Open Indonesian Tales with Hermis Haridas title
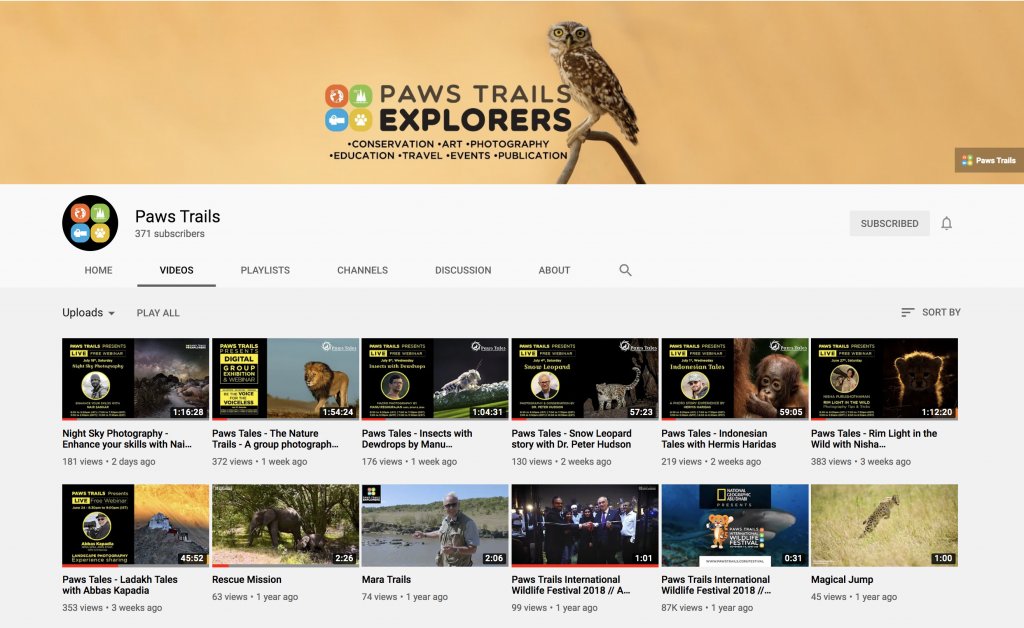The height and width of the screenshot is (628, 1024). pyautogui.click(x=718, y=439)
